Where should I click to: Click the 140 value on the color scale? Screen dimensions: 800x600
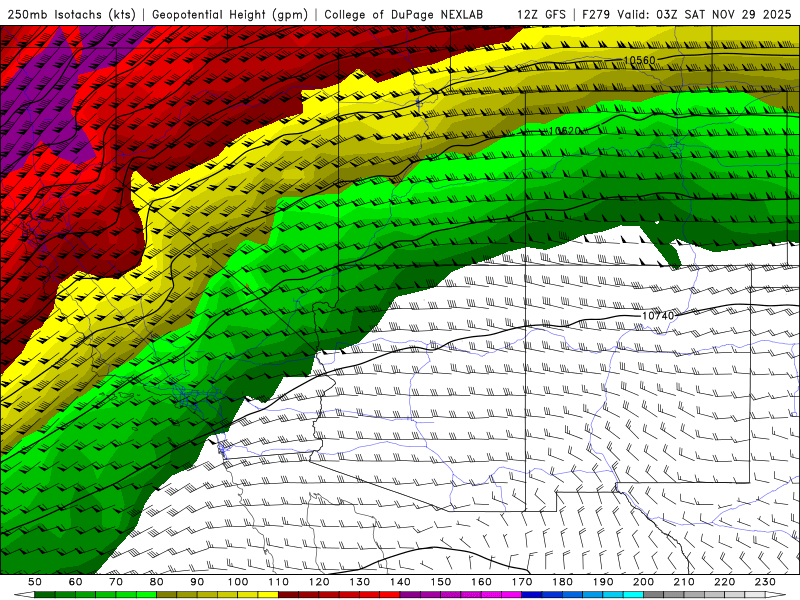tap(400, 582)
